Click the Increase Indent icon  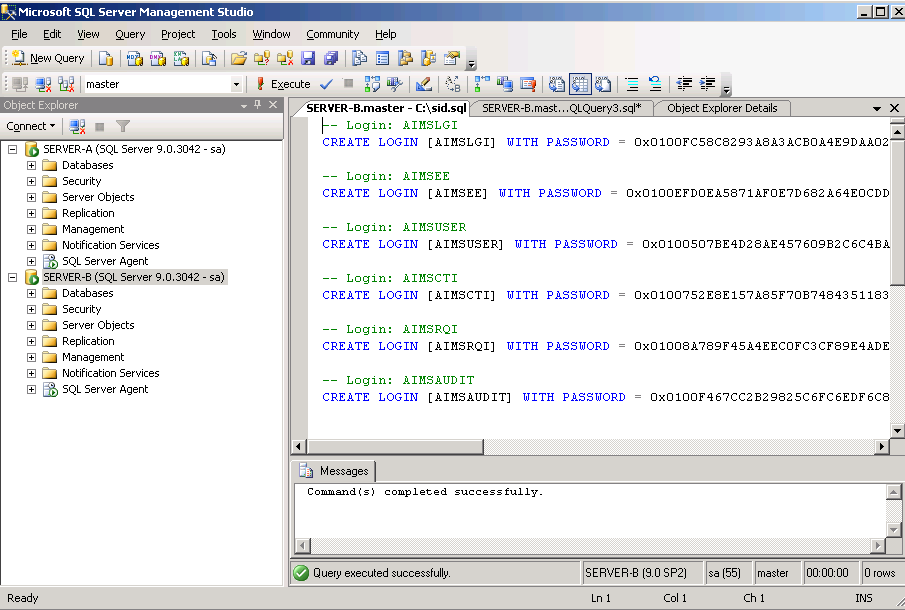click(x=707, y=85)
